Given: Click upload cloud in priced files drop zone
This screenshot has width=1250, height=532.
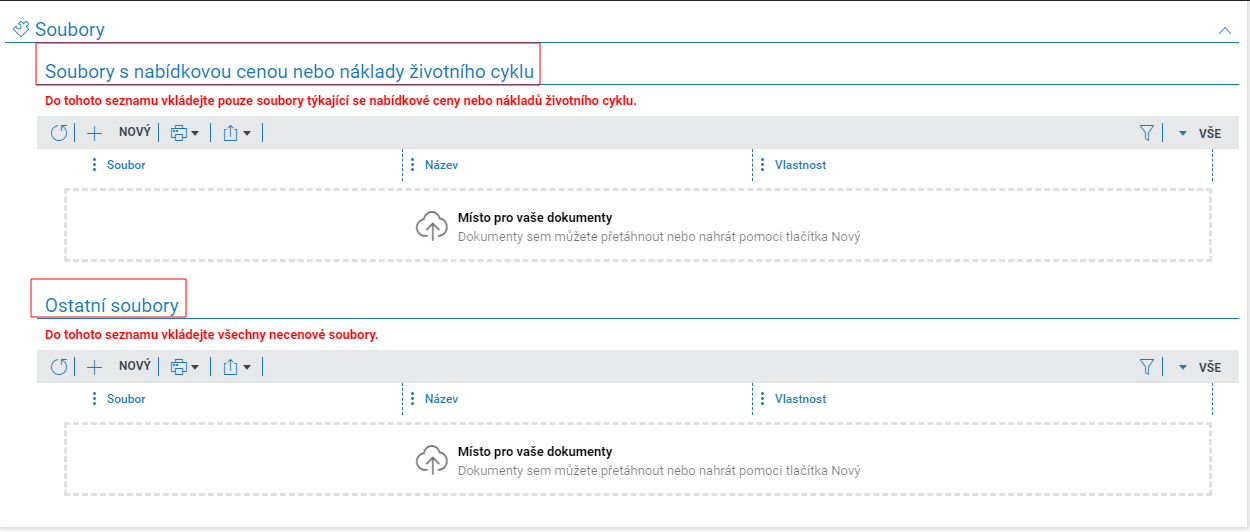Looking at the screenshot, I should [x=432, y=227].
